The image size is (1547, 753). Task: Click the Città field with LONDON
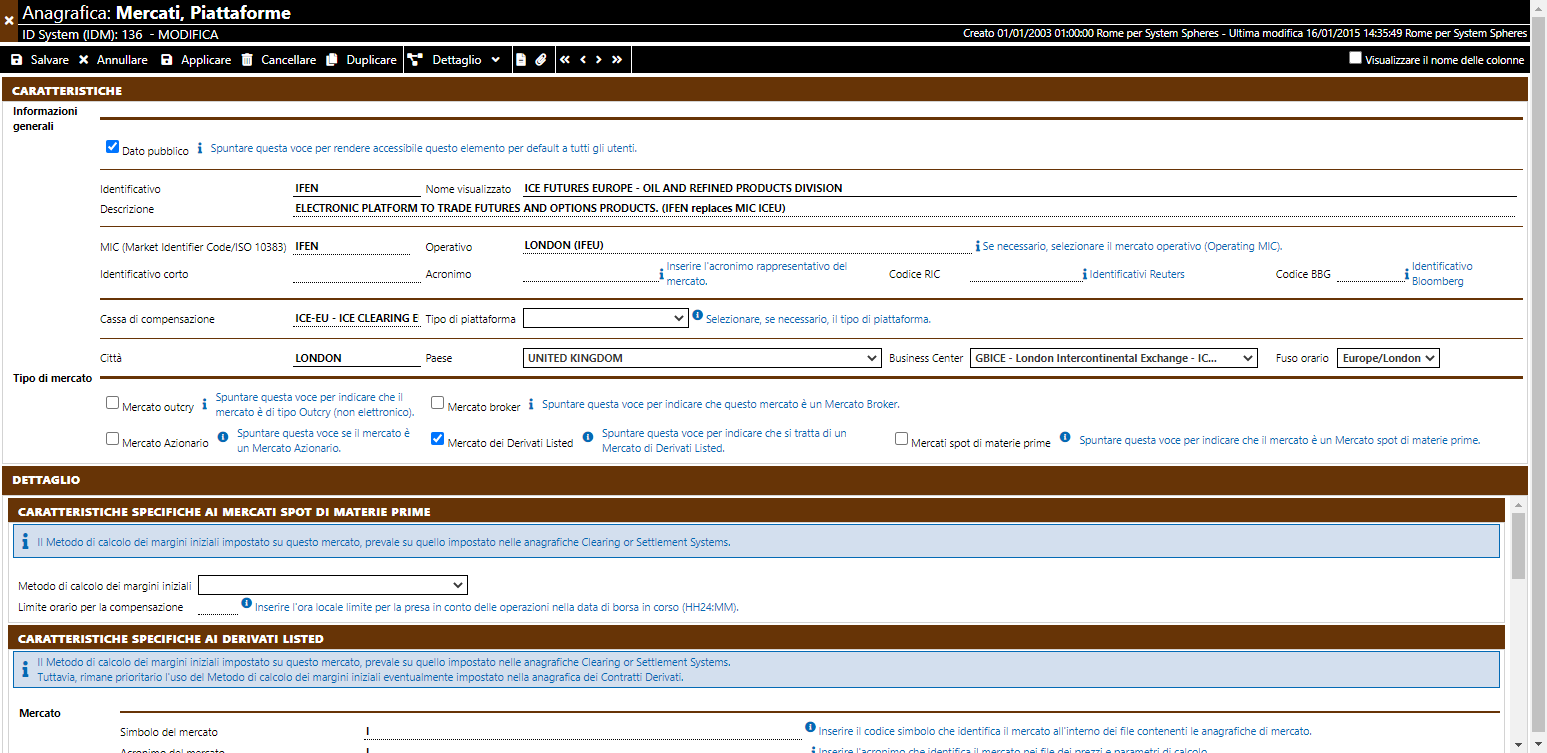click(357, 358)
